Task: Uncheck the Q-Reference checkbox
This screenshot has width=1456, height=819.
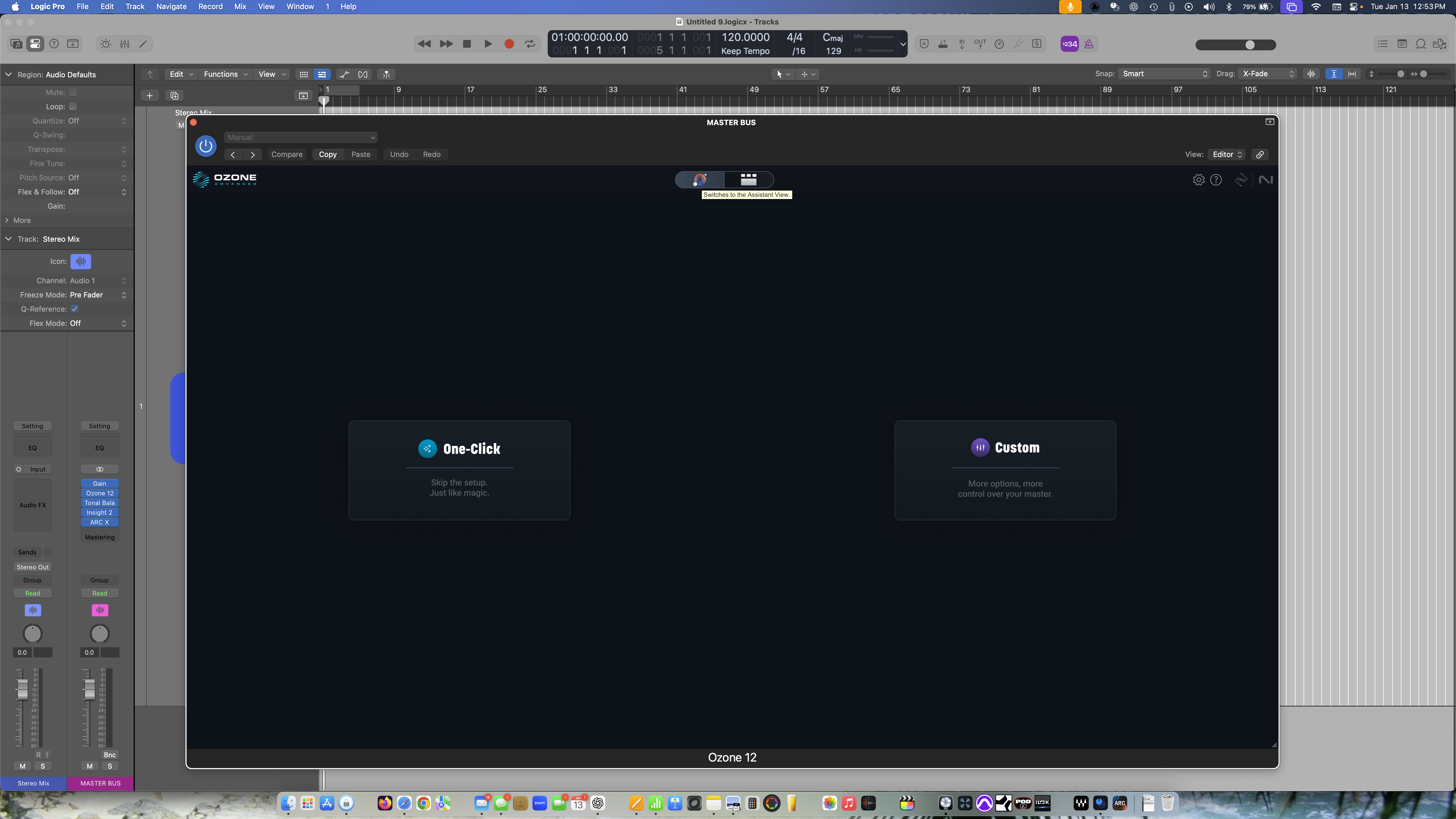Action: pyautogui.click(x=74, y=309)
